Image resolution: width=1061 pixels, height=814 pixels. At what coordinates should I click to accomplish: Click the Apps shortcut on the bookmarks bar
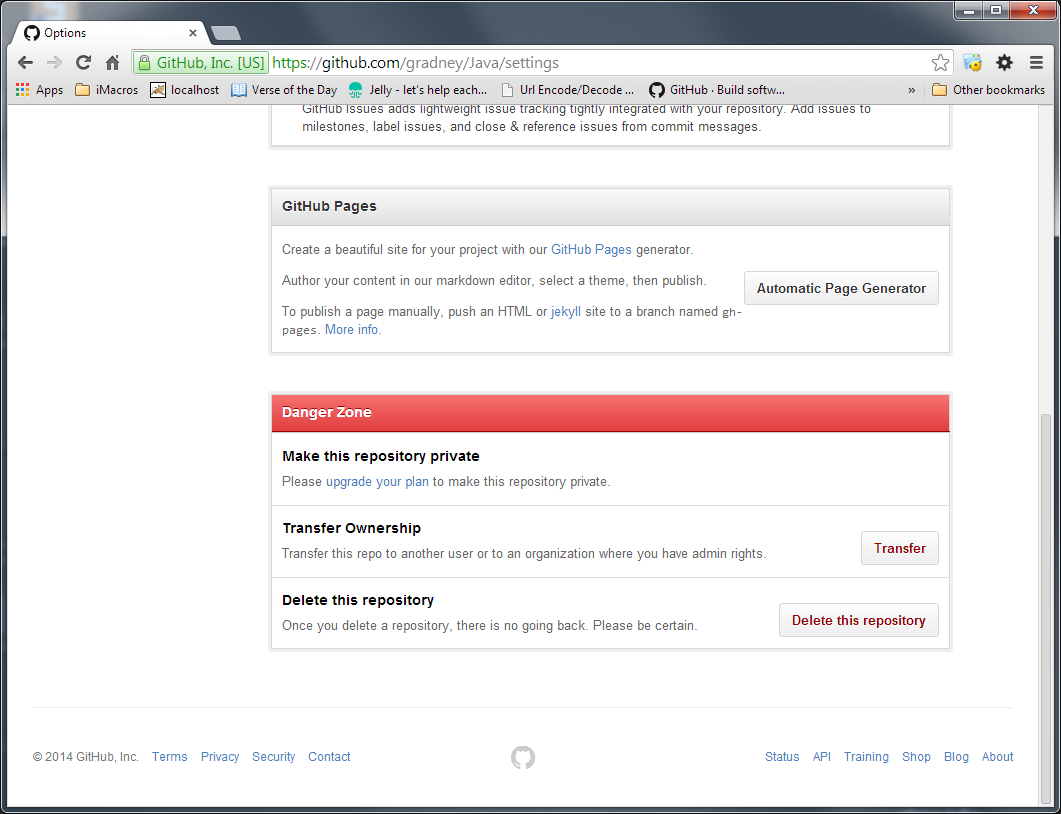37,89
